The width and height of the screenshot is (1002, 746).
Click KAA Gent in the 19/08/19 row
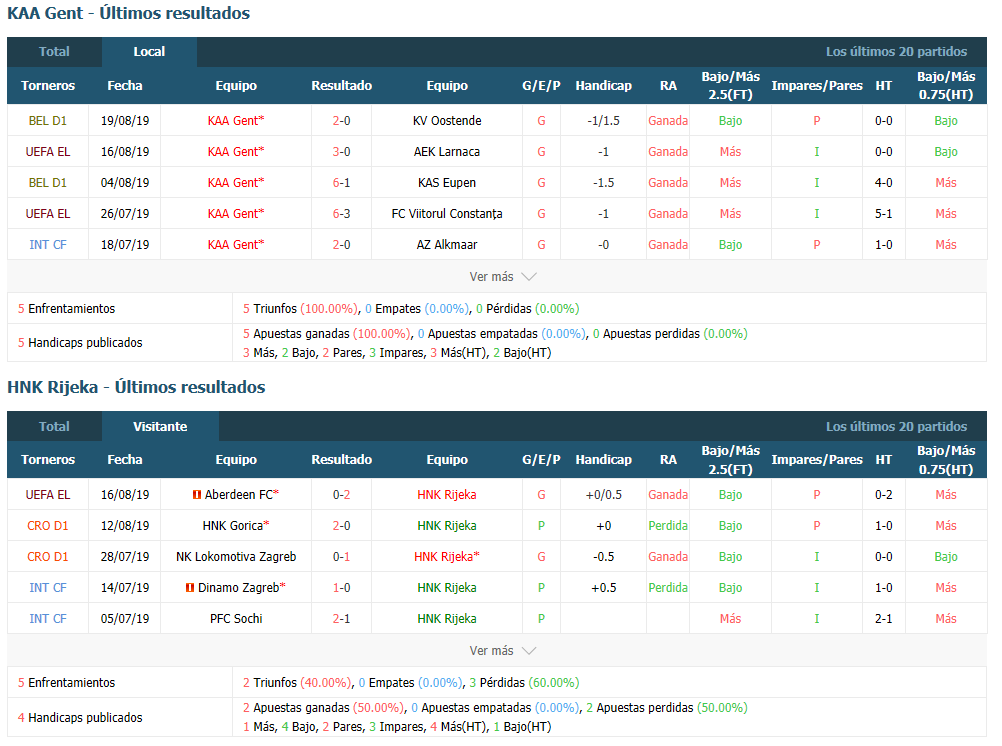pyautogui.click(x=236, y=121)
